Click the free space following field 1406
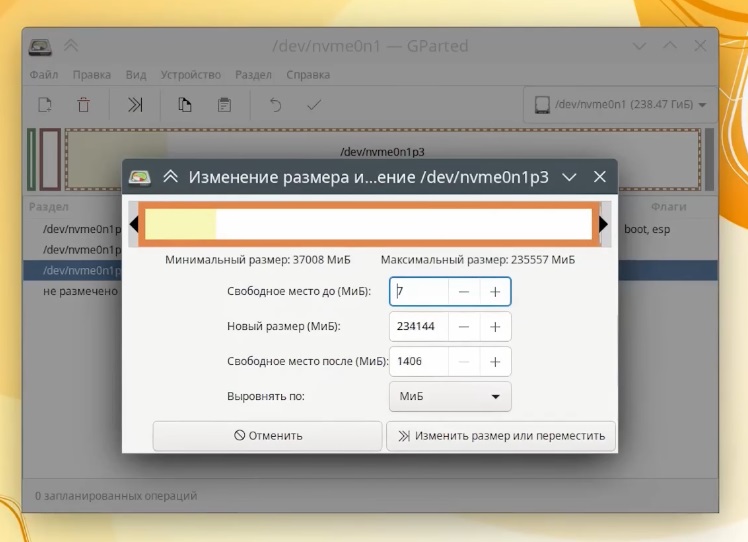This screenshot has height=542, width=748. click(419, 362)
